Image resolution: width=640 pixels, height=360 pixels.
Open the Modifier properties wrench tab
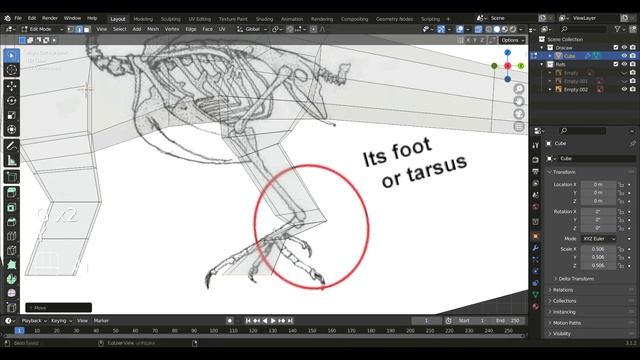coord(536,248)
